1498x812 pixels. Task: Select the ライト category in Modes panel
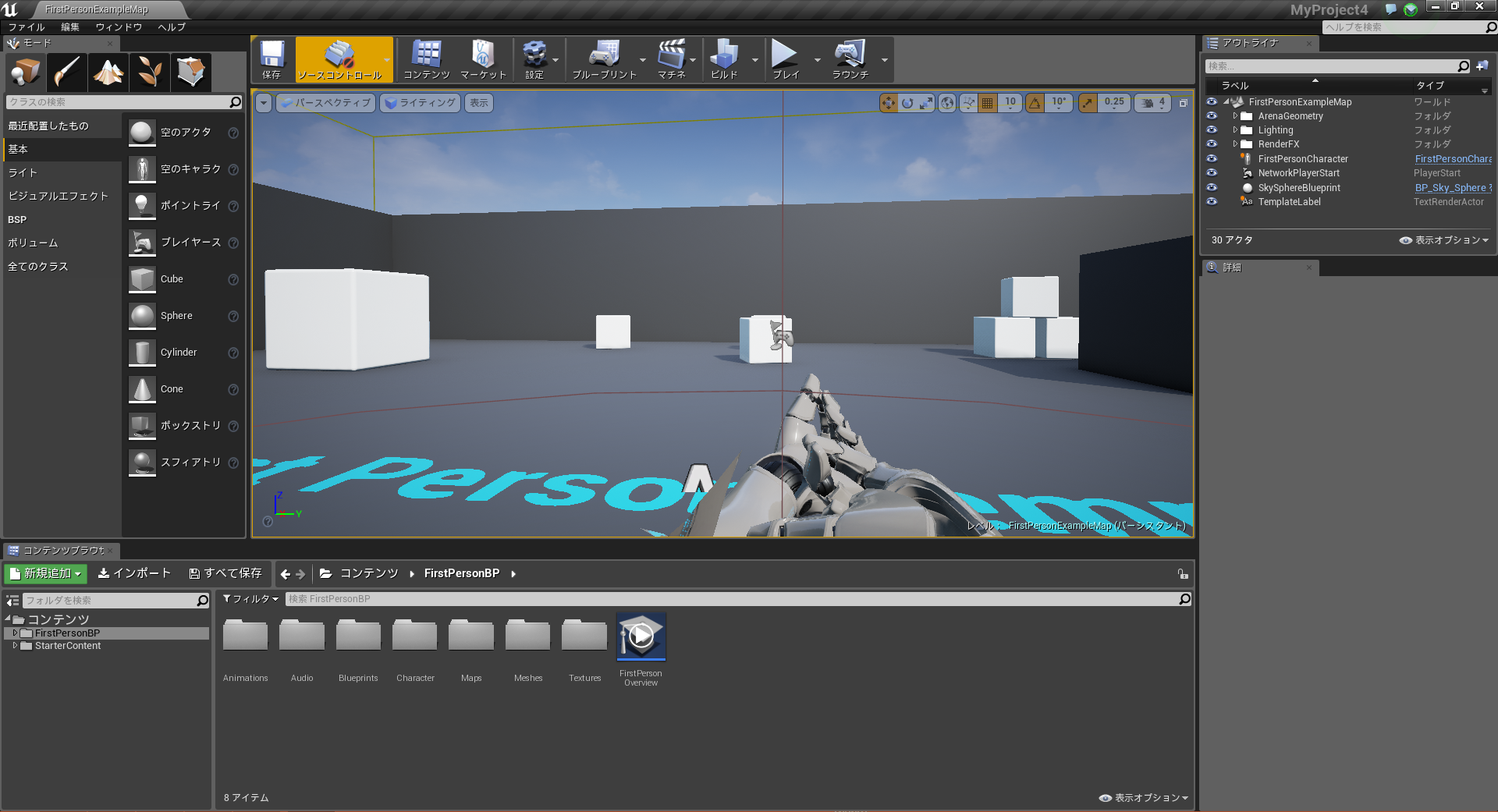tap(62, 173)
